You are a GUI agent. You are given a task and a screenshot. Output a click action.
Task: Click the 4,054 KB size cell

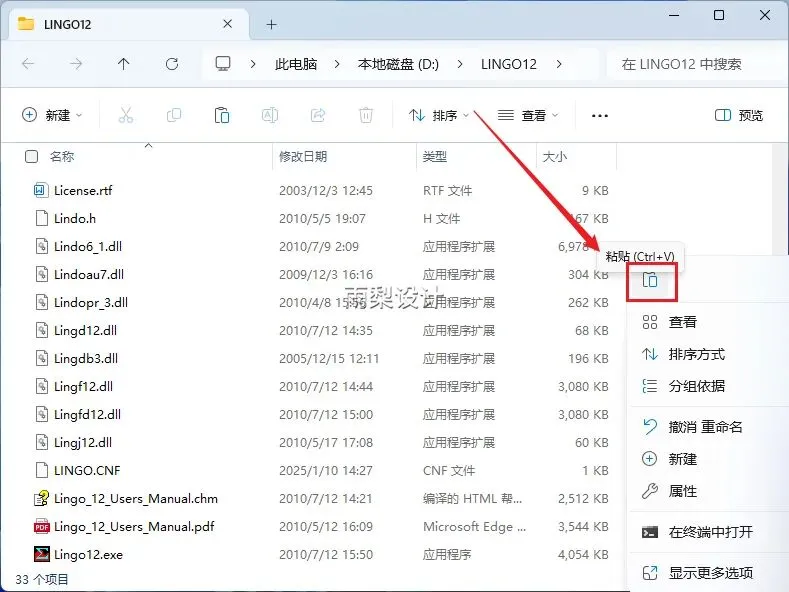[x=583, y=554]
